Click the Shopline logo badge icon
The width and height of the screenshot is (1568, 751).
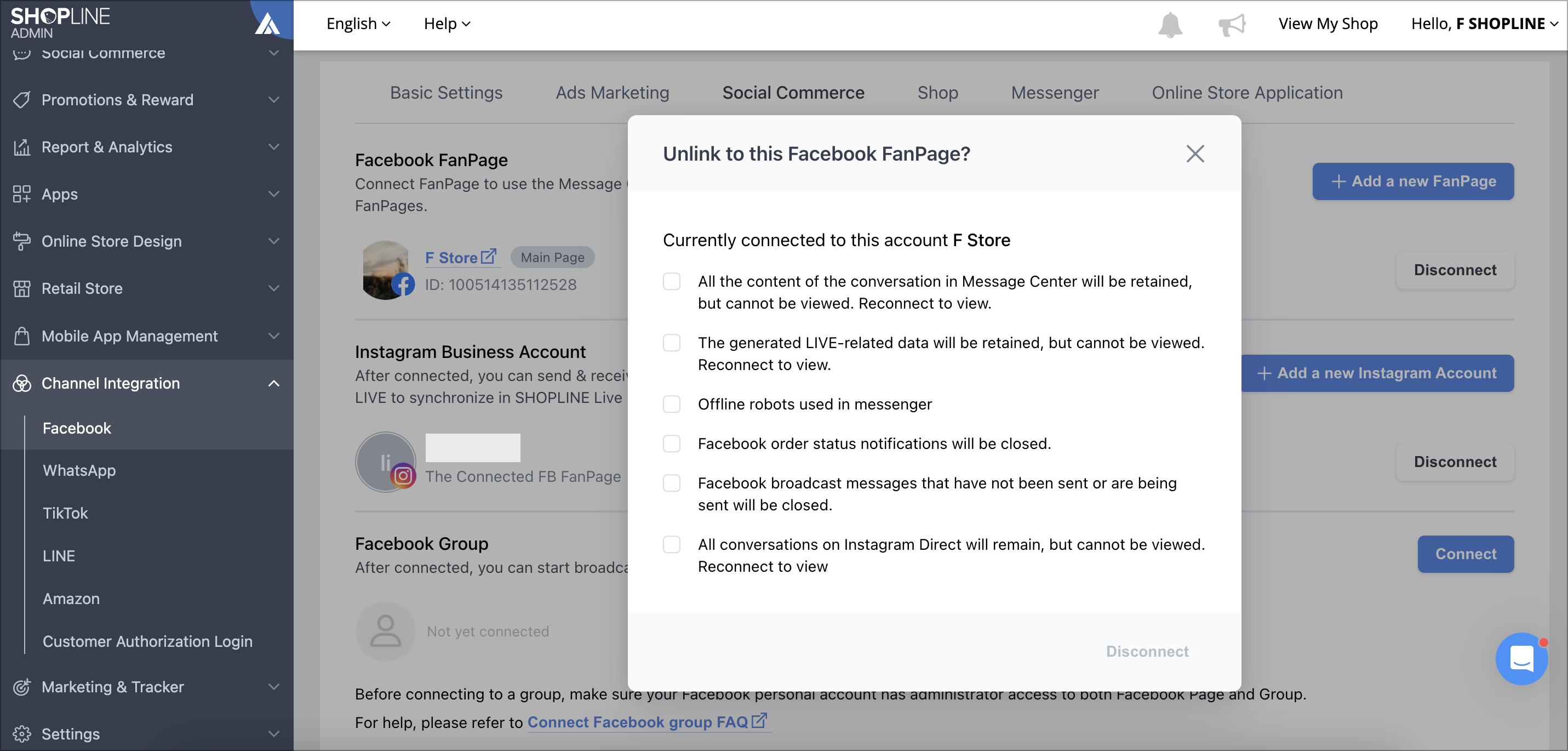268,23
